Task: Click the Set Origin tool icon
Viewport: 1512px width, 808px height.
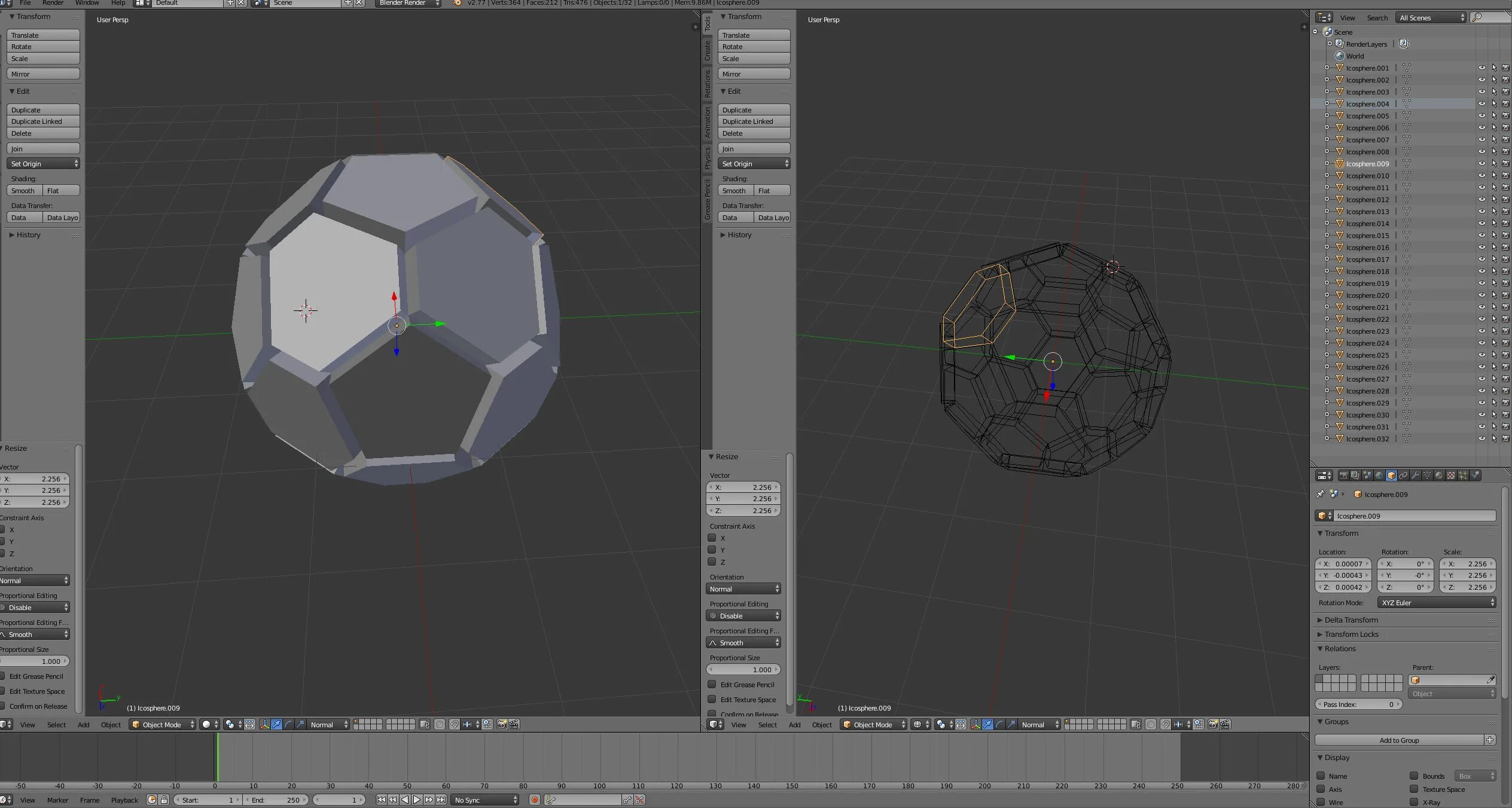Action: 40,163
